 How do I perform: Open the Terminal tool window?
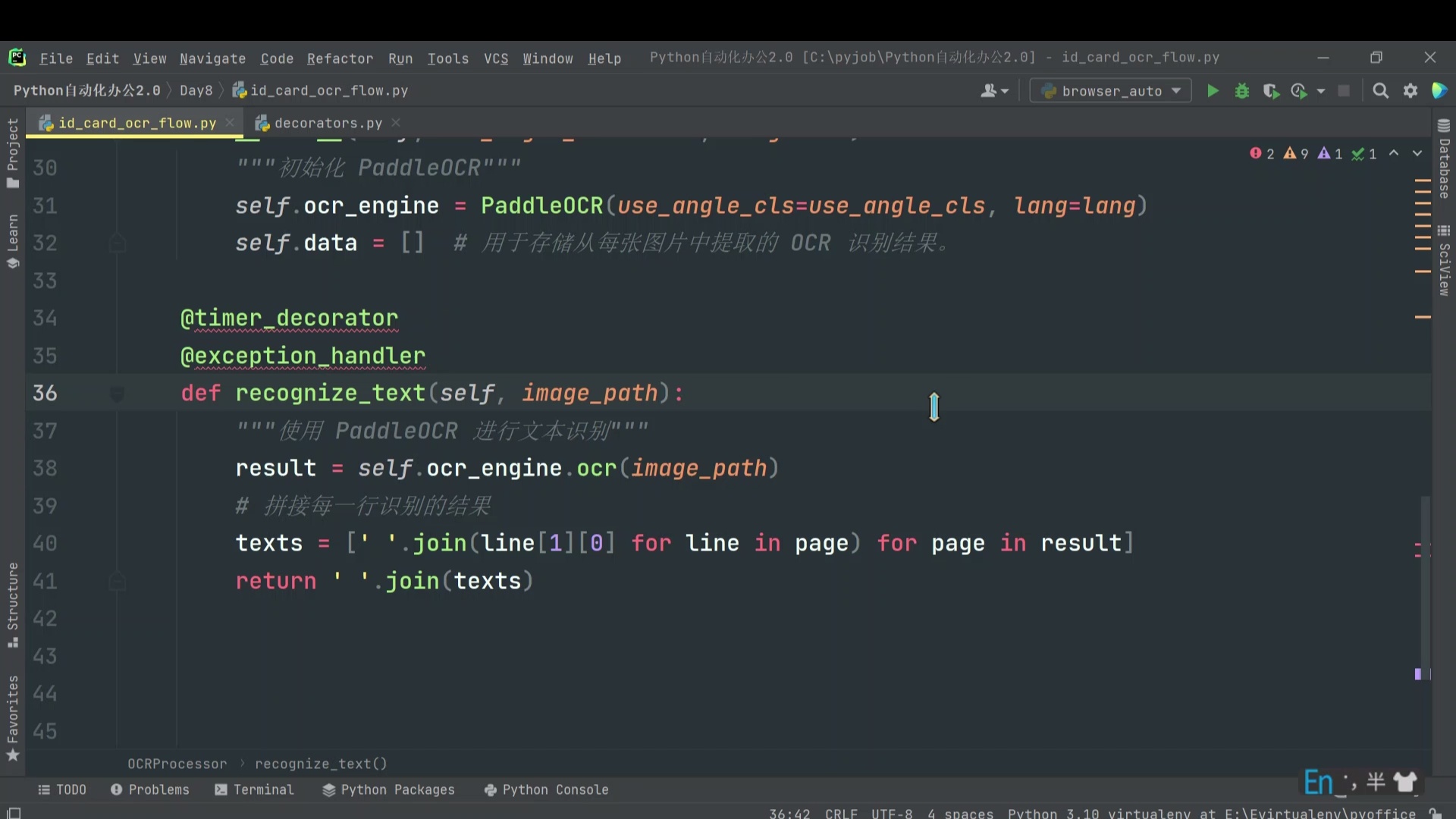254,789
